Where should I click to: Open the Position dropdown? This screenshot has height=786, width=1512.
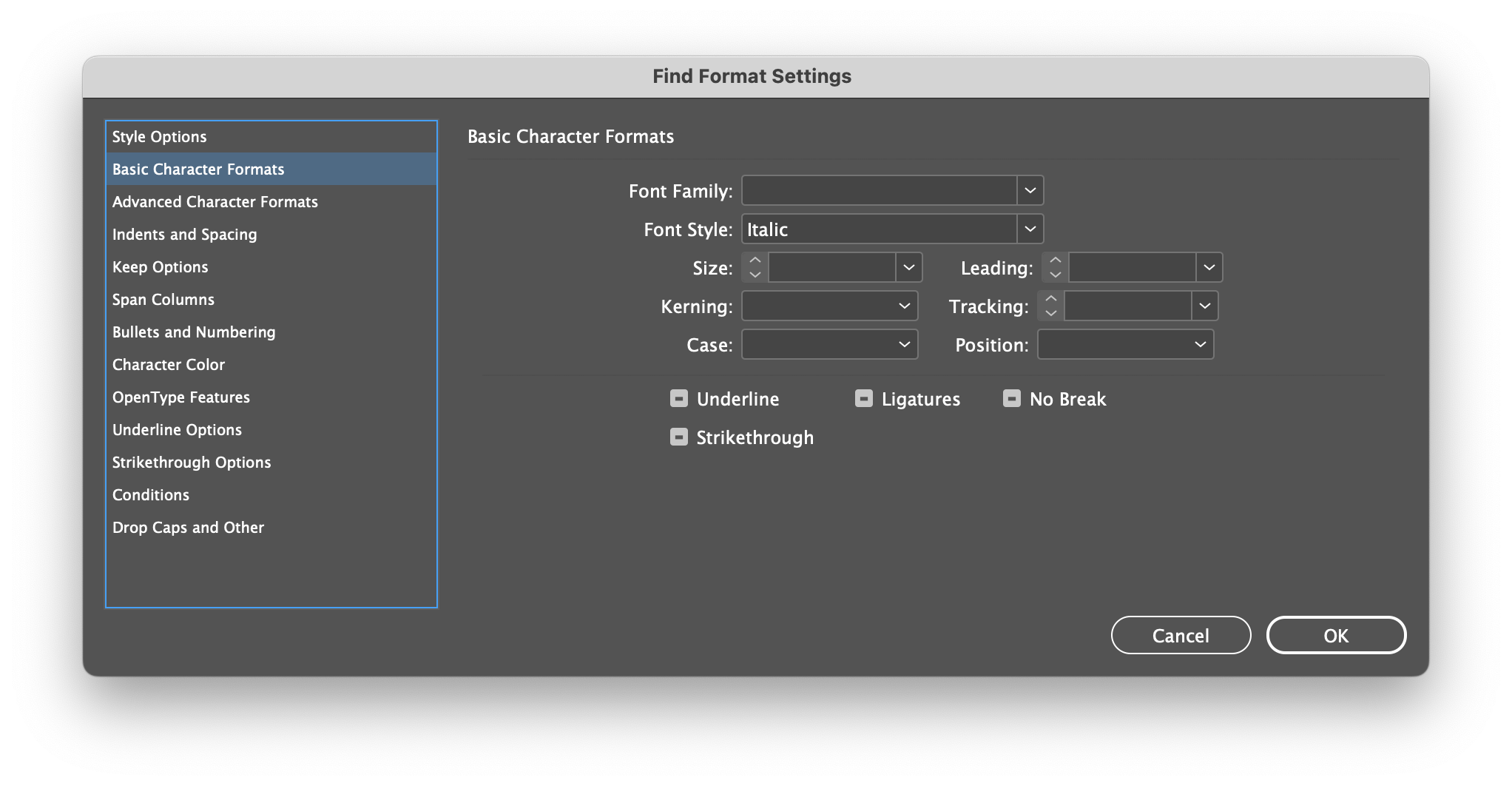(x=1200, y=344)
